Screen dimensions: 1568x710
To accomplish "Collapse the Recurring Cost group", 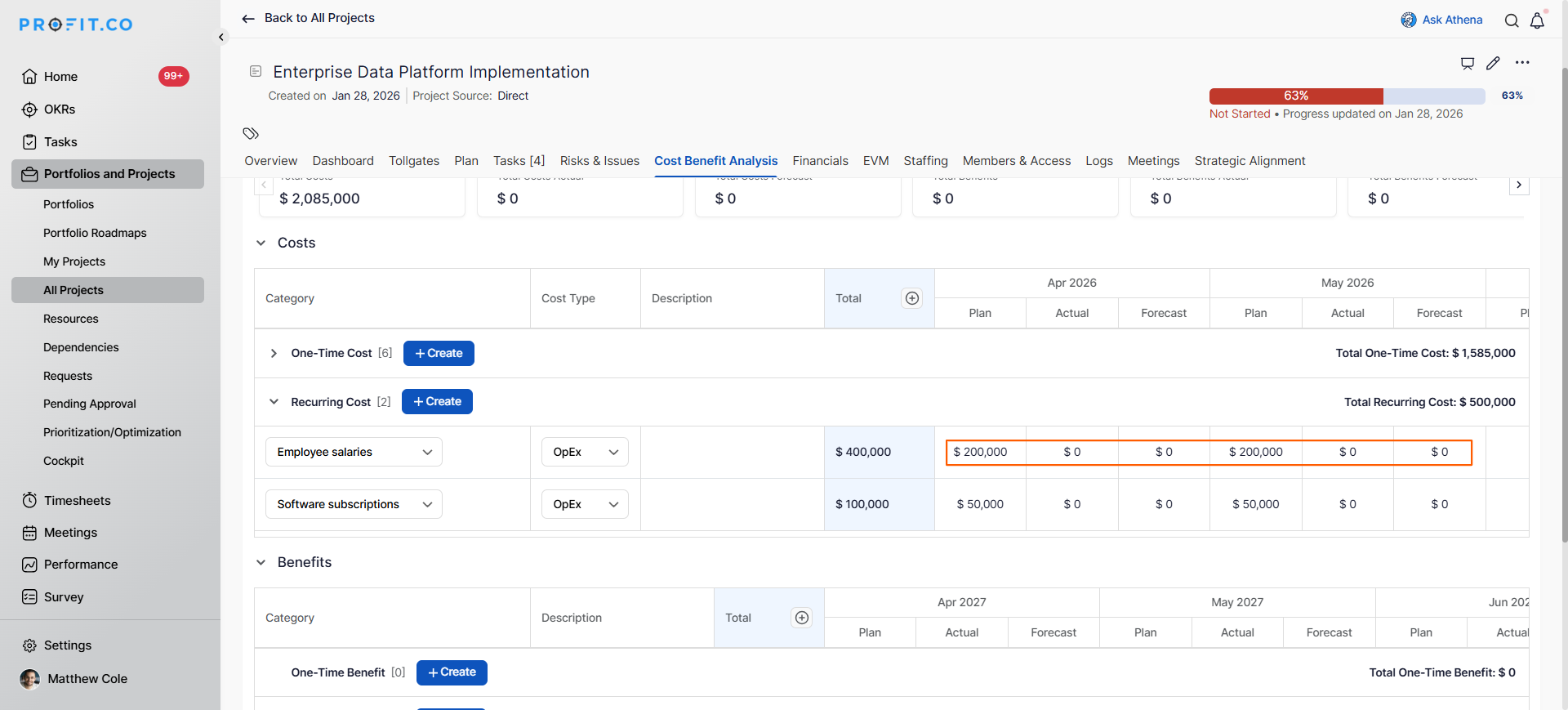I will click(x=274, y=401).
